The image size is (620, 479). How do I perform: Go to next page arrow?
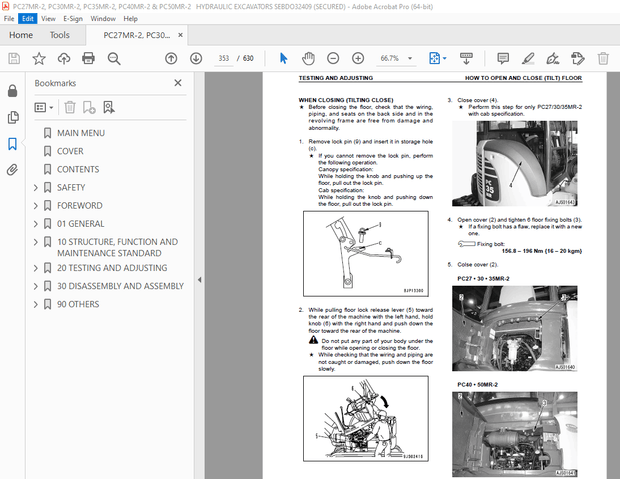tap(196, 59)
